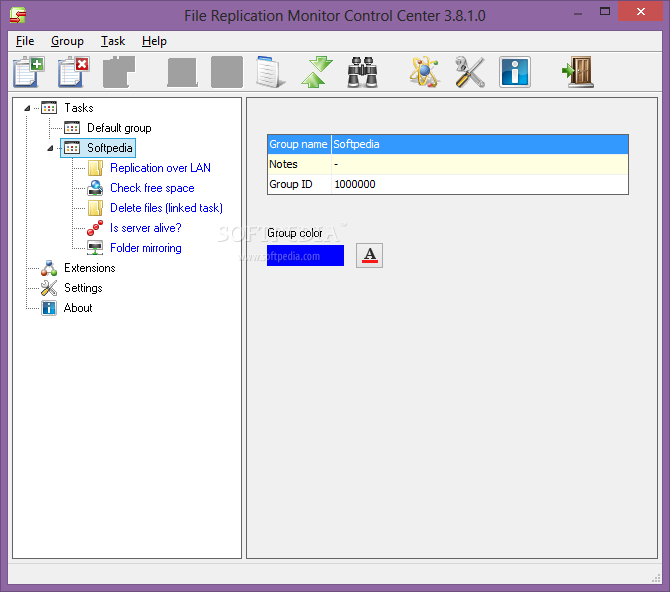670x592 pixels.
Task: Open the Extensions tree item
Action: pos(90,268)
